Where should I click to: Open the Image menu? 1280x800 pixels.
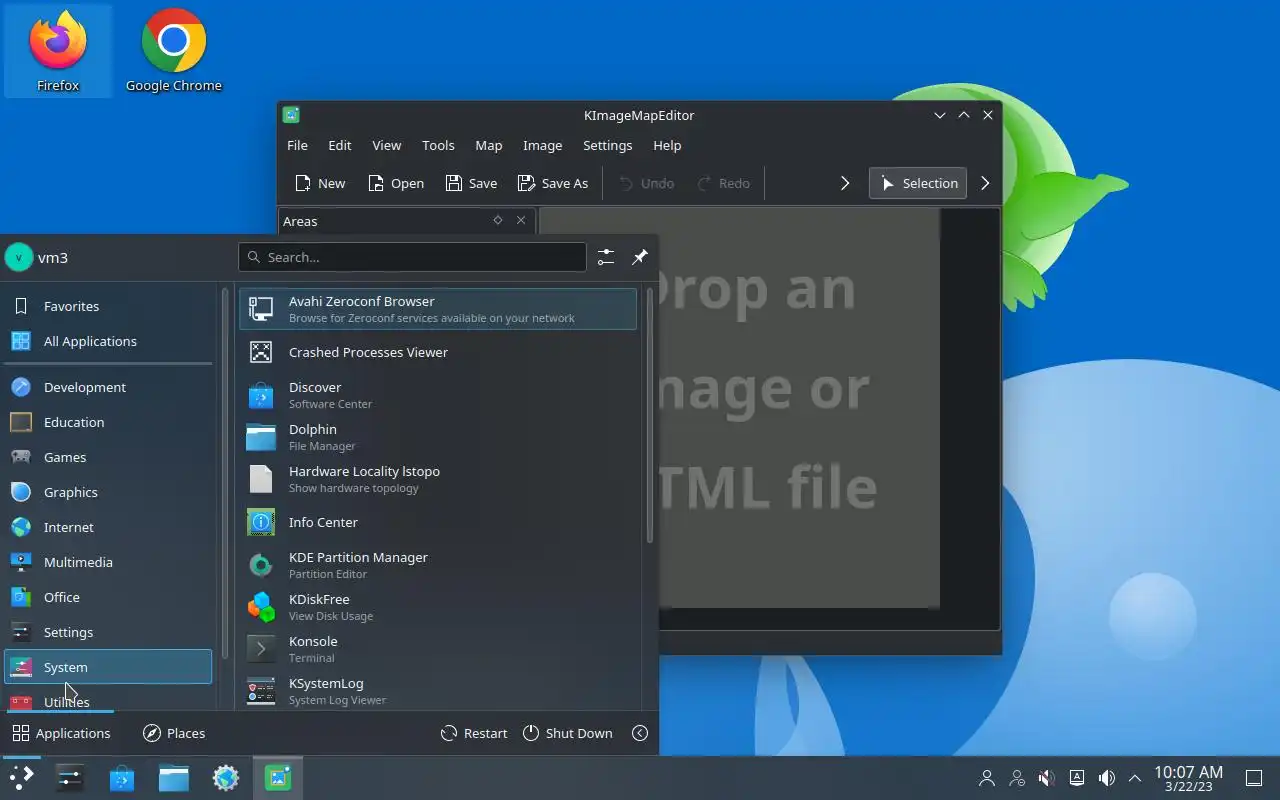543,145
